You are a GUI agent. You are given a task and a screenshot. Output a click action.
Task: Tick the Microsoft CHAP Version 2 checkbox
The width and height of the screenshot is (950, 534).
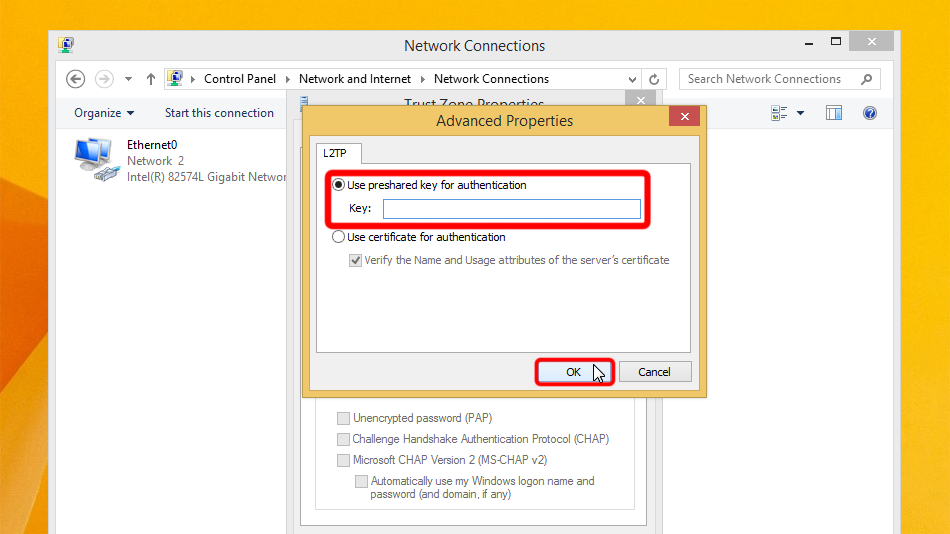(x=344, y=460)
